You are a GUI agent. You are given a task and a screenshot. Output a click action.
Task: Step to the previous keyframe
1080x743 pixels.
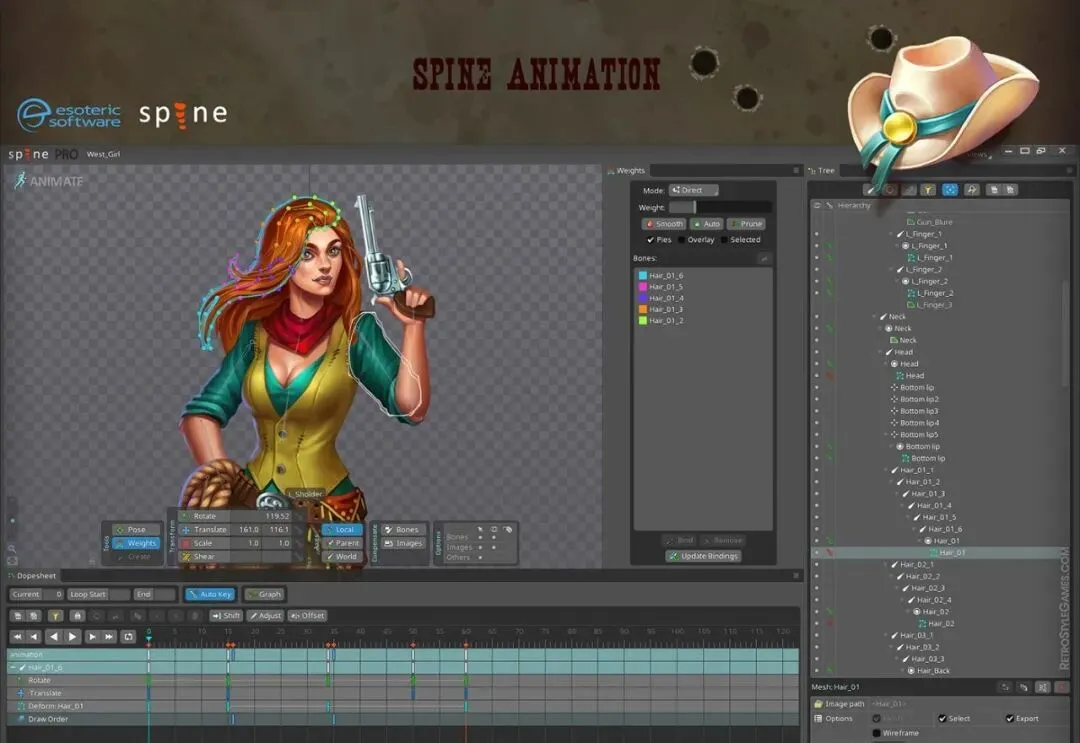coord(34,637)
